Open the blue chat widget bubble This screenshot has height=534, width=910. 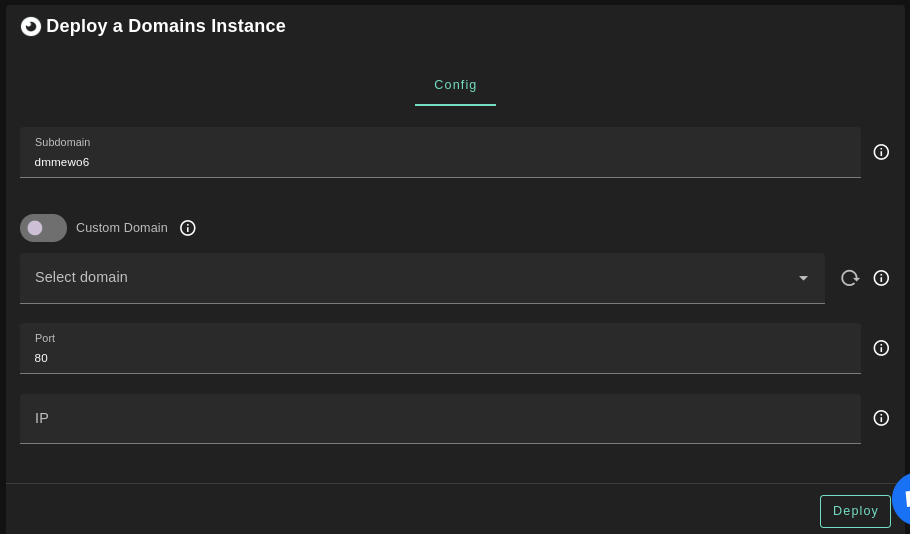tap(901, 498)
